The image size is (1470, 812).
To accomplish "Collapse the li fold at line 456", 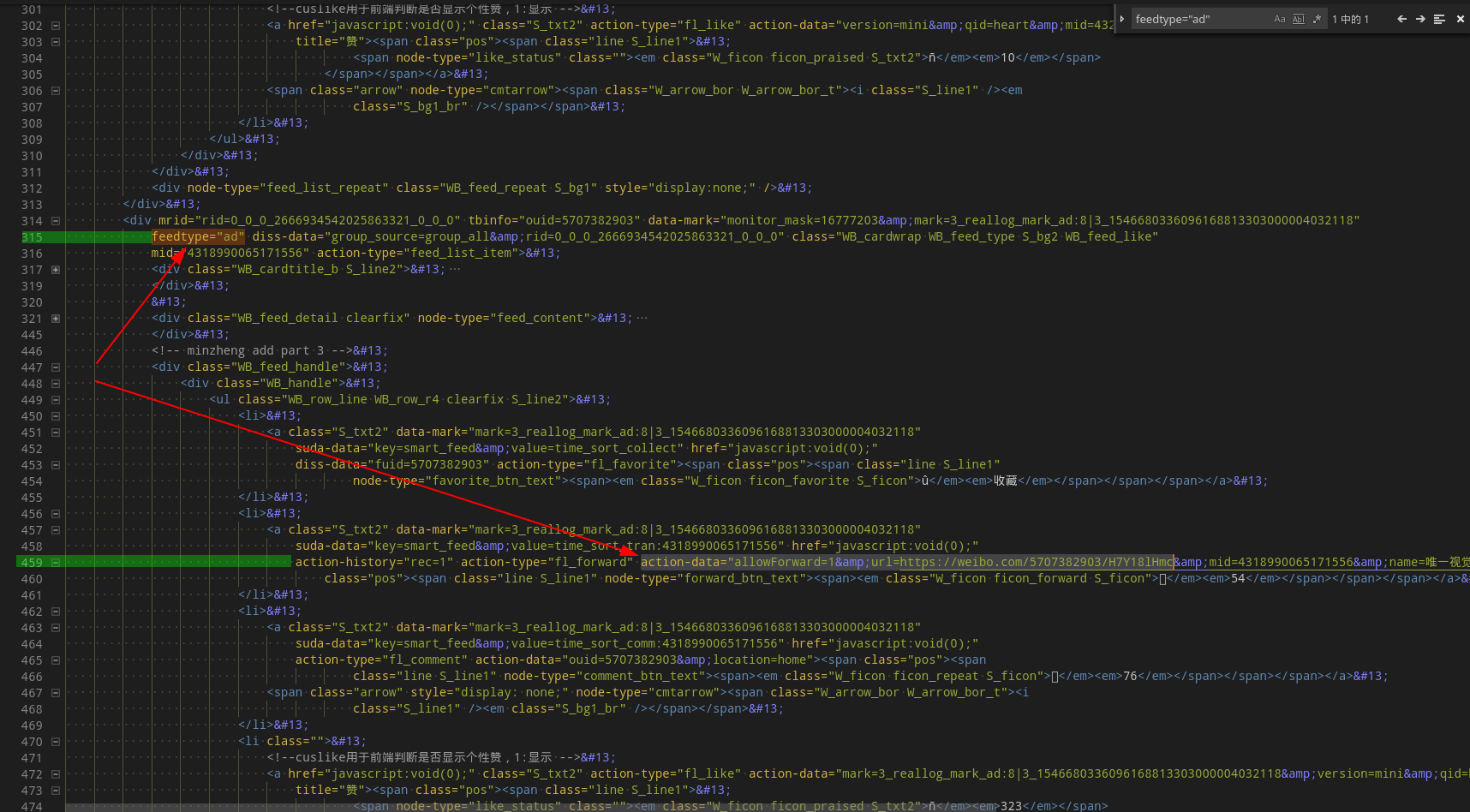I will coord(56,514).
